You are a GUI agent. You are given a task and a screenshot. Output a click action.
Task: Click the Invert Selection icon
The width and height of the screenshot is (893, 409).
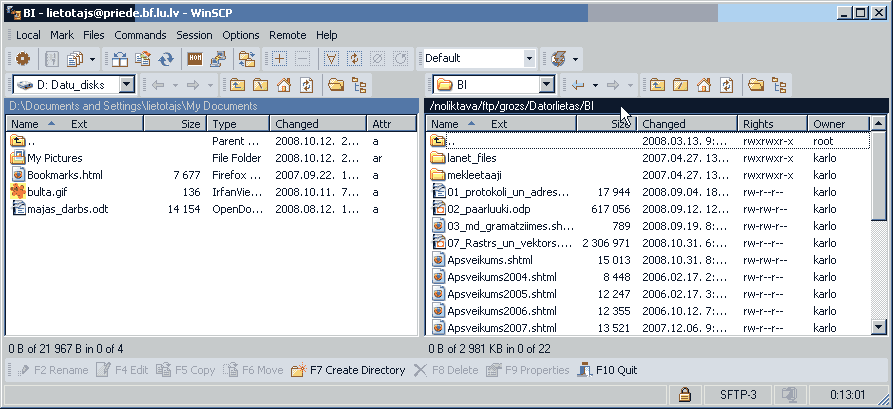354,58
